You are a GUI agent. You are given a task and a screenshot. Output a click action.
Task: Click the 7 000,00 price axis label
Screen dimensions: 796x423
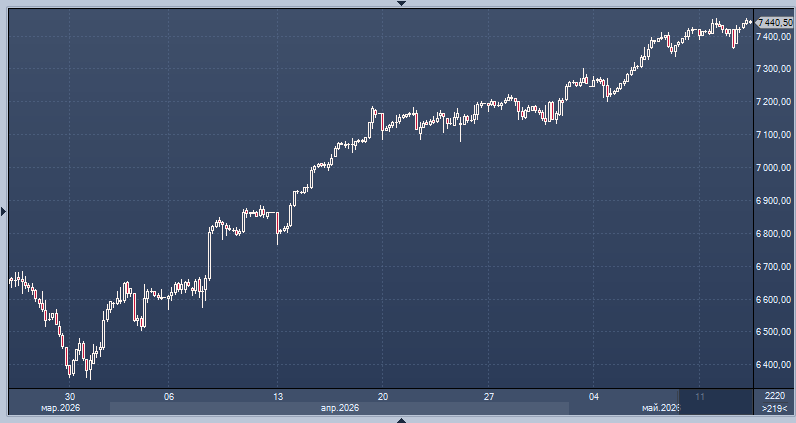click(774, 168)
